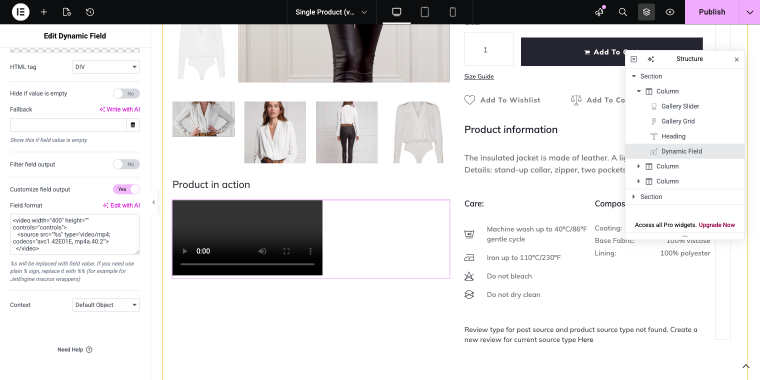Image resolution: width=760 pixels, height=380 pixels.
Task: Switch to mobile responsive view
Action: click(x=453, y=12)
